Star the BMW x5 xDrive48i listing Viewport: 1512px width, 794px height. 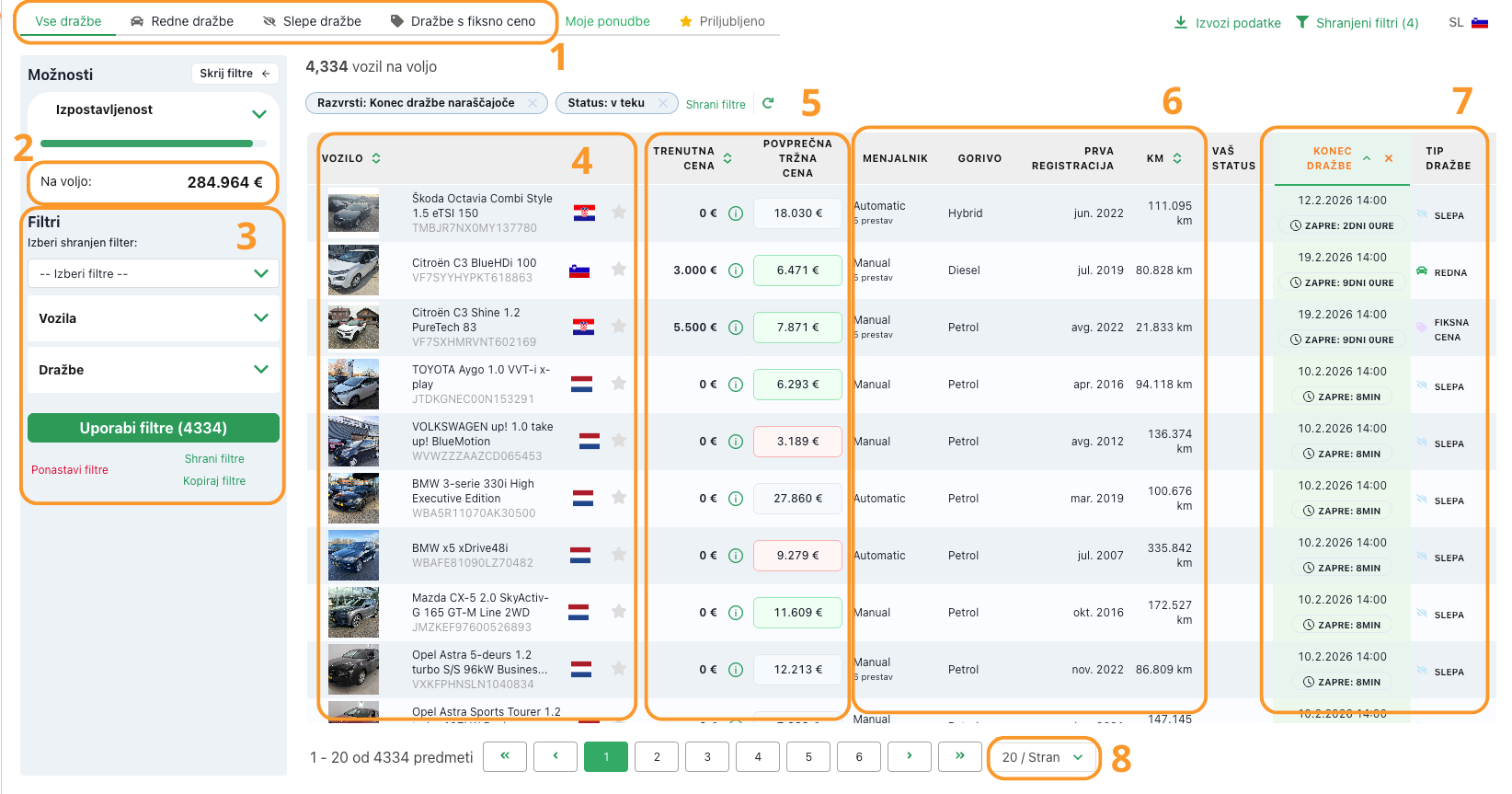(x=619, y=555)
